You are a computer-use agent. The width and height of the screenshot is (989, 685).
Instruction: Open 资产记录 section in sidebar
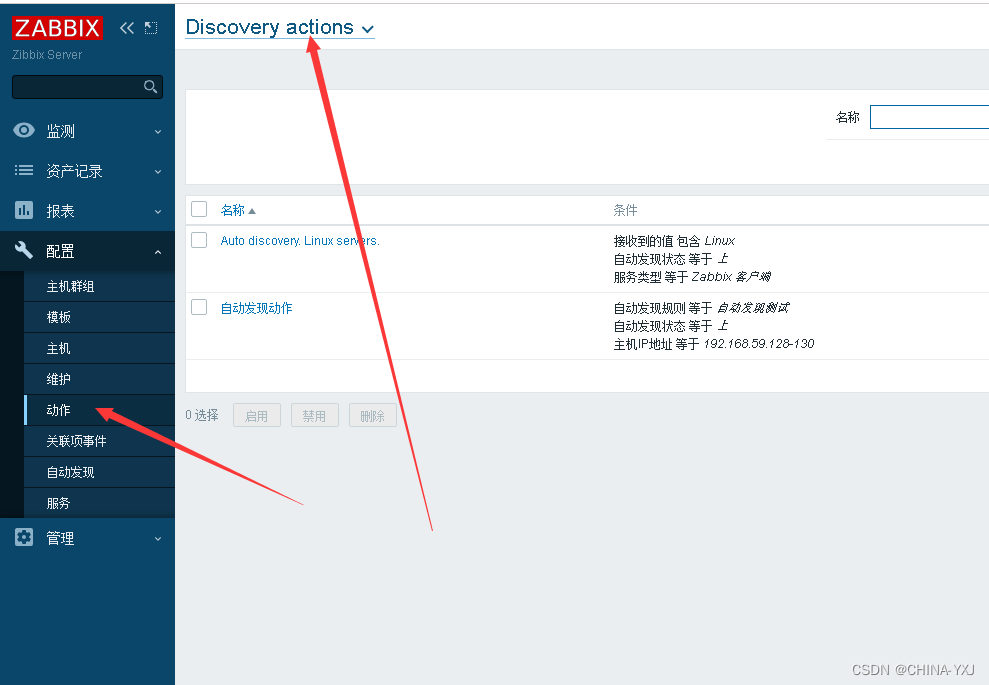(x=87, y=171)
